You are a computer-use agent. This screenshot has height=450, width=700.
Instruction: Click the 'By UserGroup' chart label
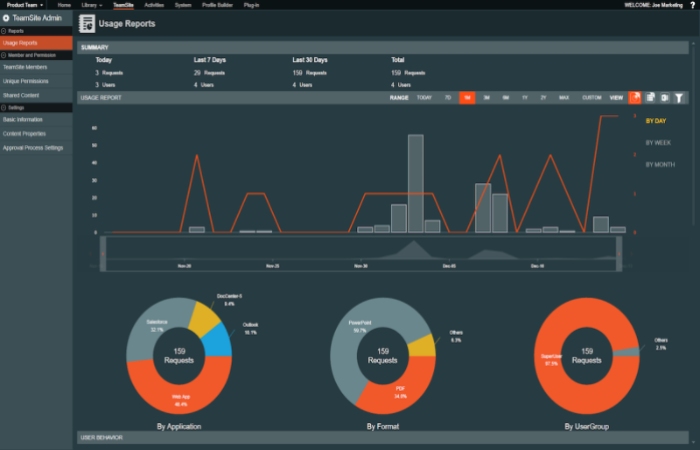point(587,426)
